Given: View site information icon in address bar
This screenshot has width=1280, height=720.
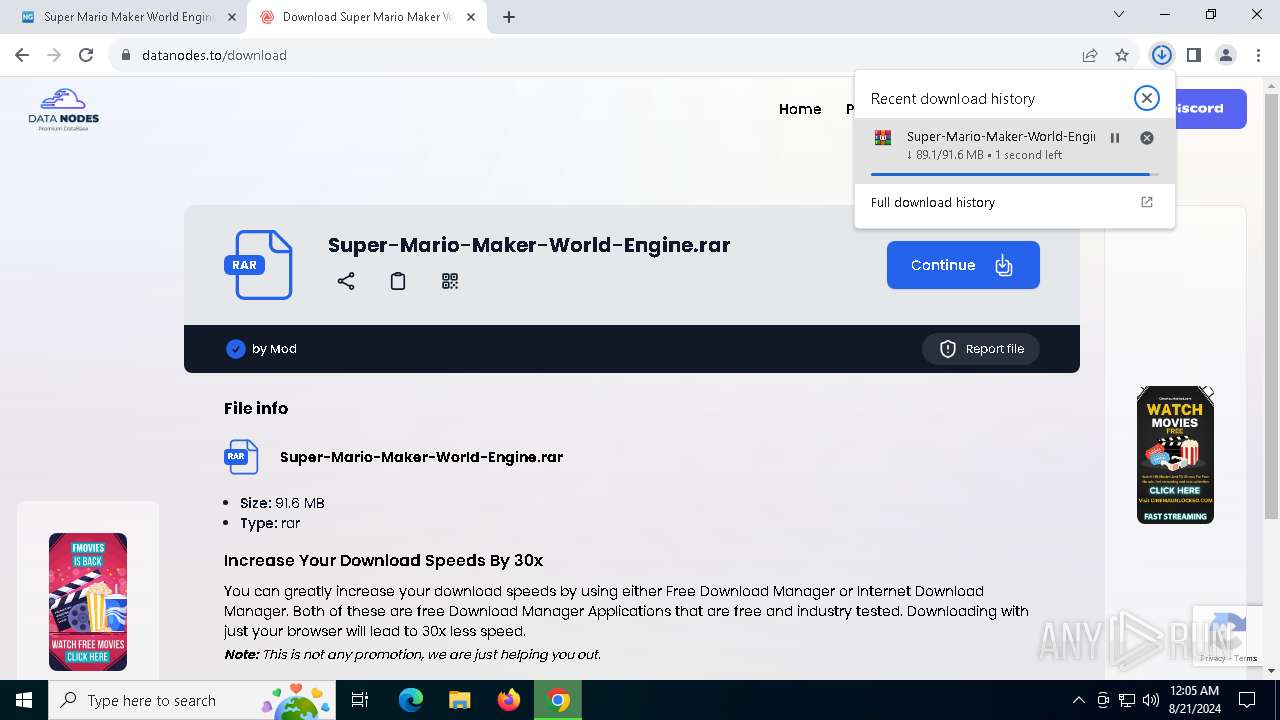Looking at the screenshot, I should (126, 55).
